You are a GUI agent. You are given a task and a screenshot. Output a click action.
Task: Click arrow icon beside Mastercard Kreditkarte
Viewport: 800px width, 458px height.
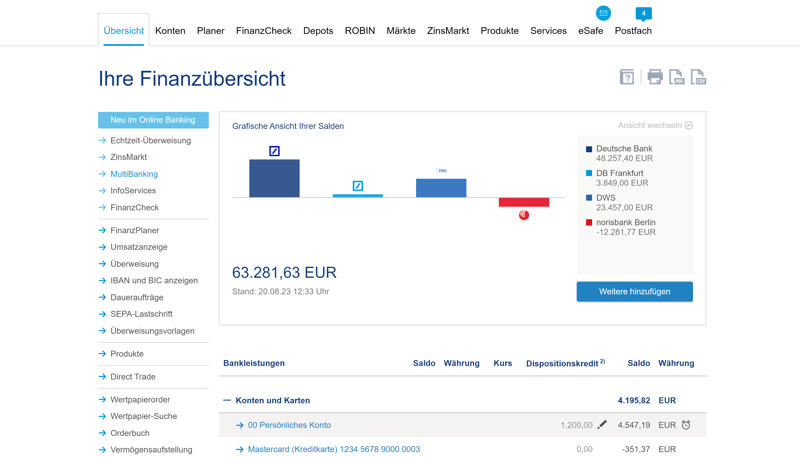(x=239, y=449)
